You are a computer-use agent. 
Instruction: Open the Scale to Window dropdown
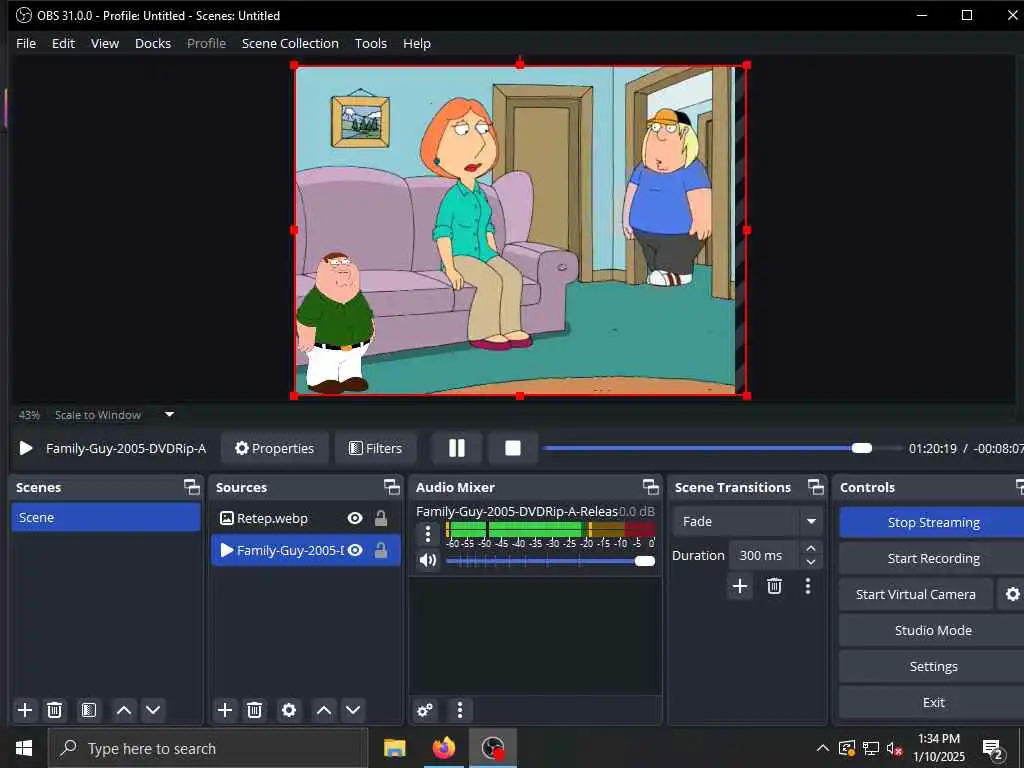click(x=114, y=415)
